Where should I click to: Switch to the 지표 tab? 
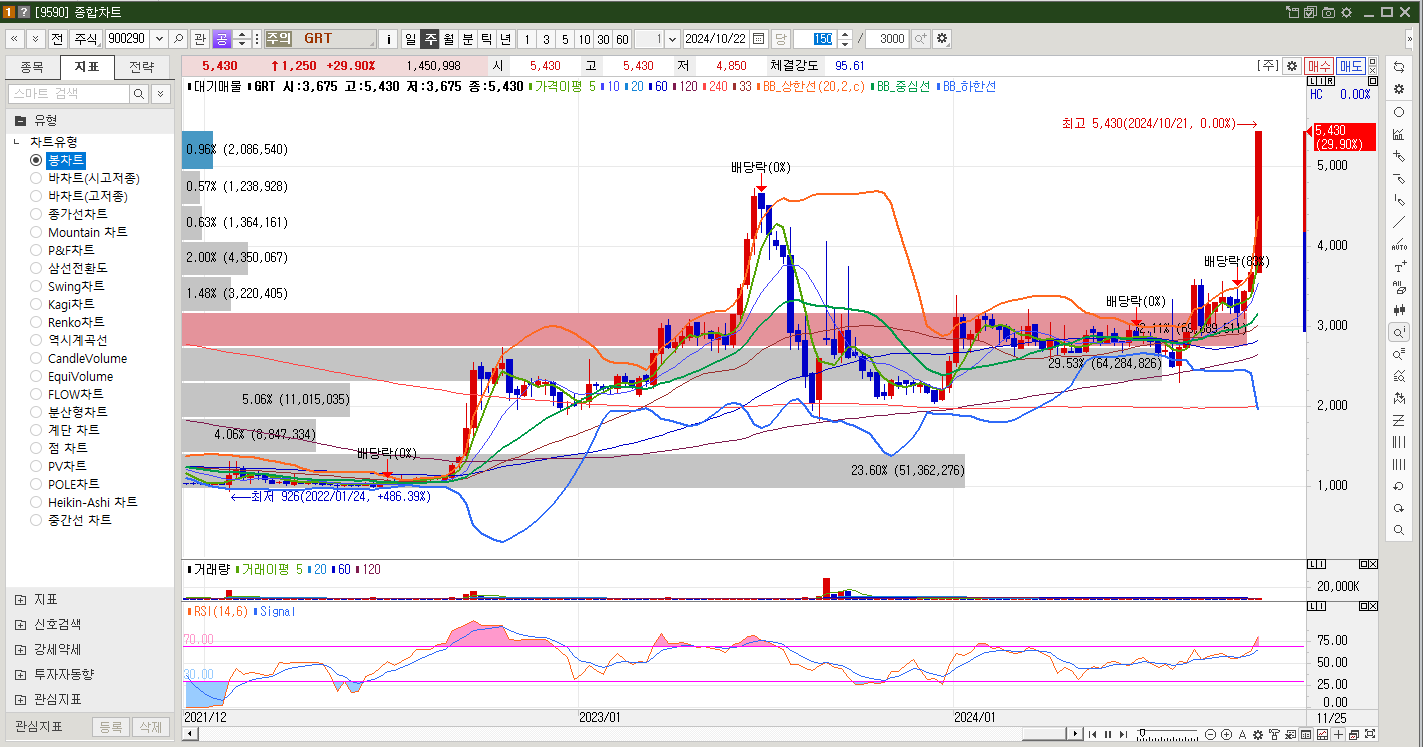point(87,67)
